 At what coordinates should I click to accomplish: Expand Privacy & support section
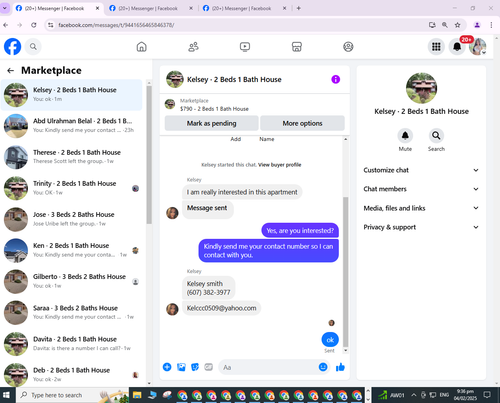point(421,227)
